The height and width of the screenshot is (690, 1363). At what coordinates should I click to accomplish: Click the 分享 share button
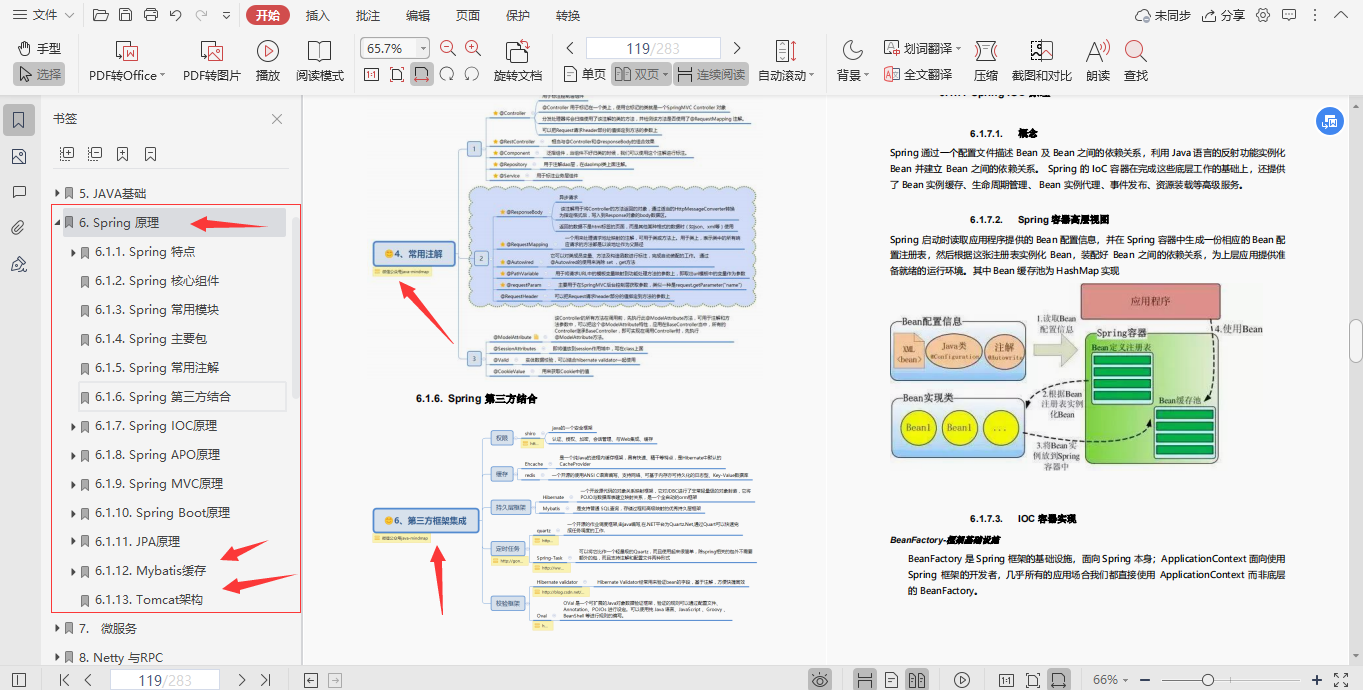1222,15
